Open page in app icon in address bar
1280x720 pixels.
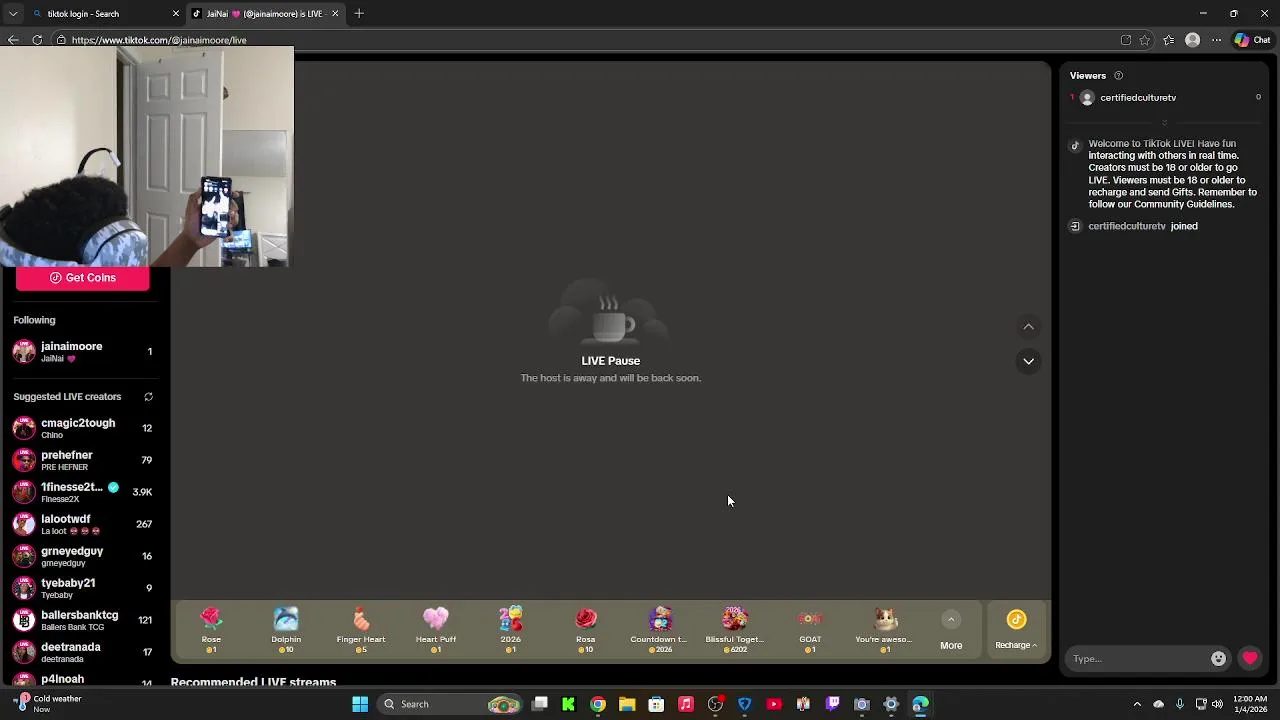point(1126,40)
